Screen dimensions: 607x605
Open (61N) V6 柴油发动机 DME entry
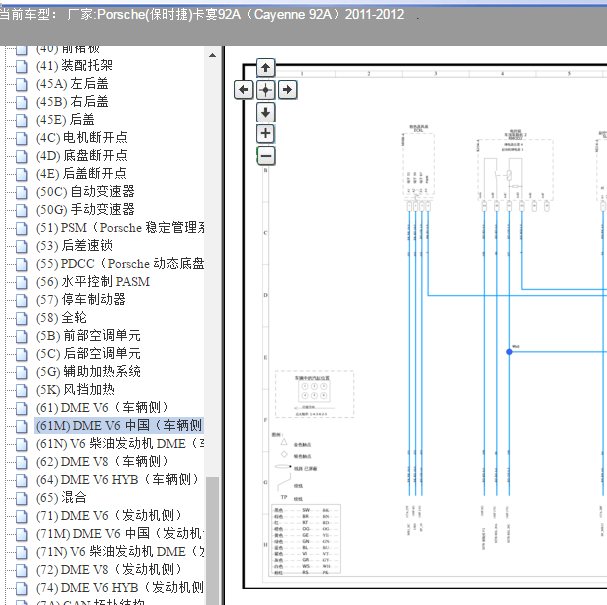[120, 444]
